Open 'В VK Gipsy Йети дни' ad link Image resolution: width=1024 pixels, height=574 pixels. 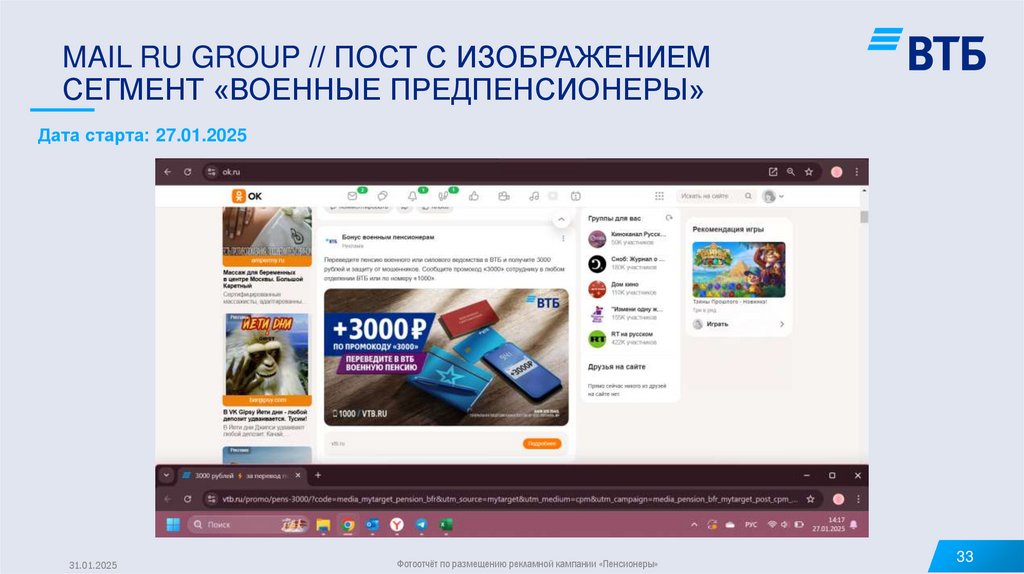pos(265,415)
